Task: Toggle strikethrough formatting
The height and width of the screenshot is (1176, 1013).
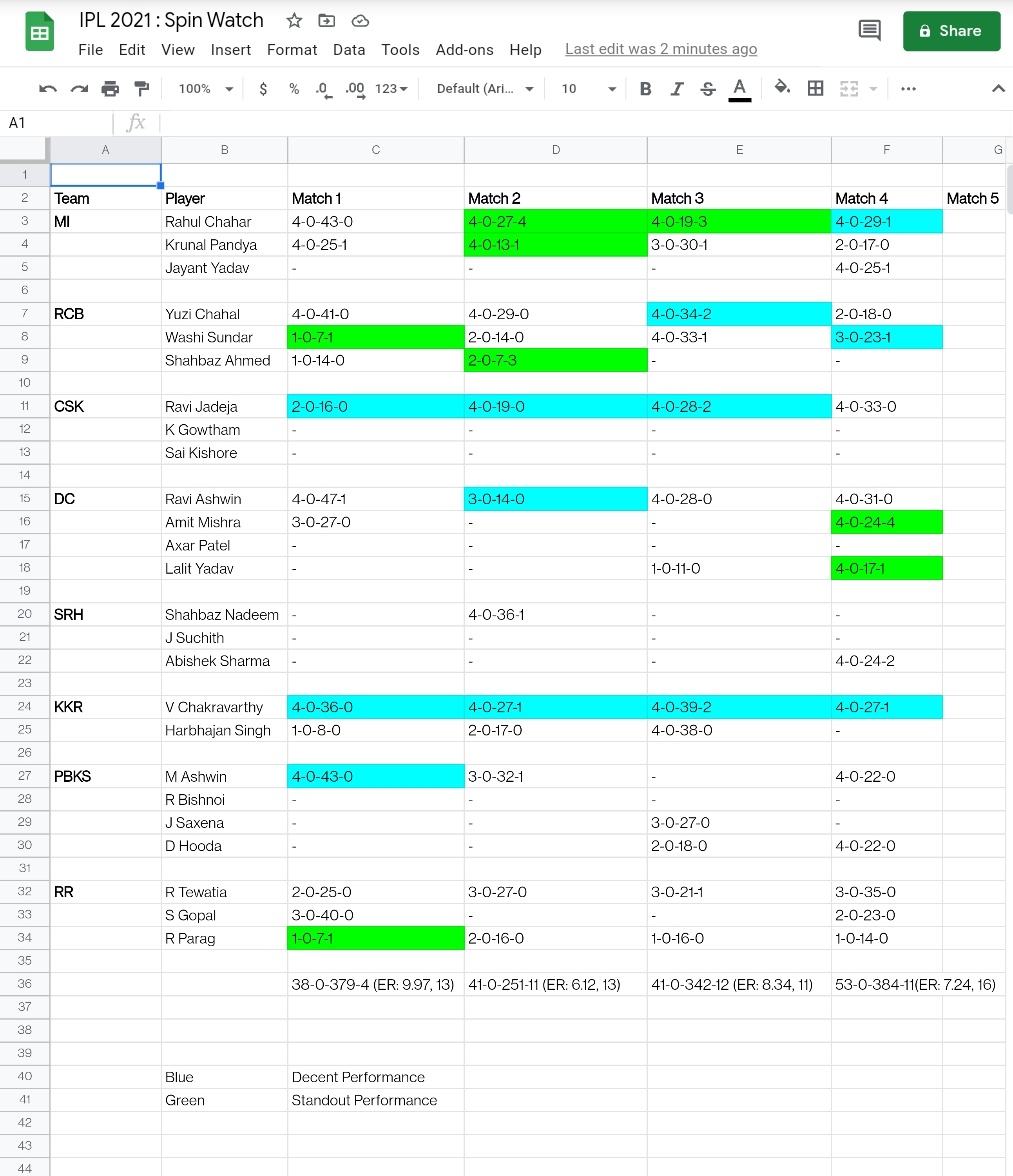Action: [708, 88]
